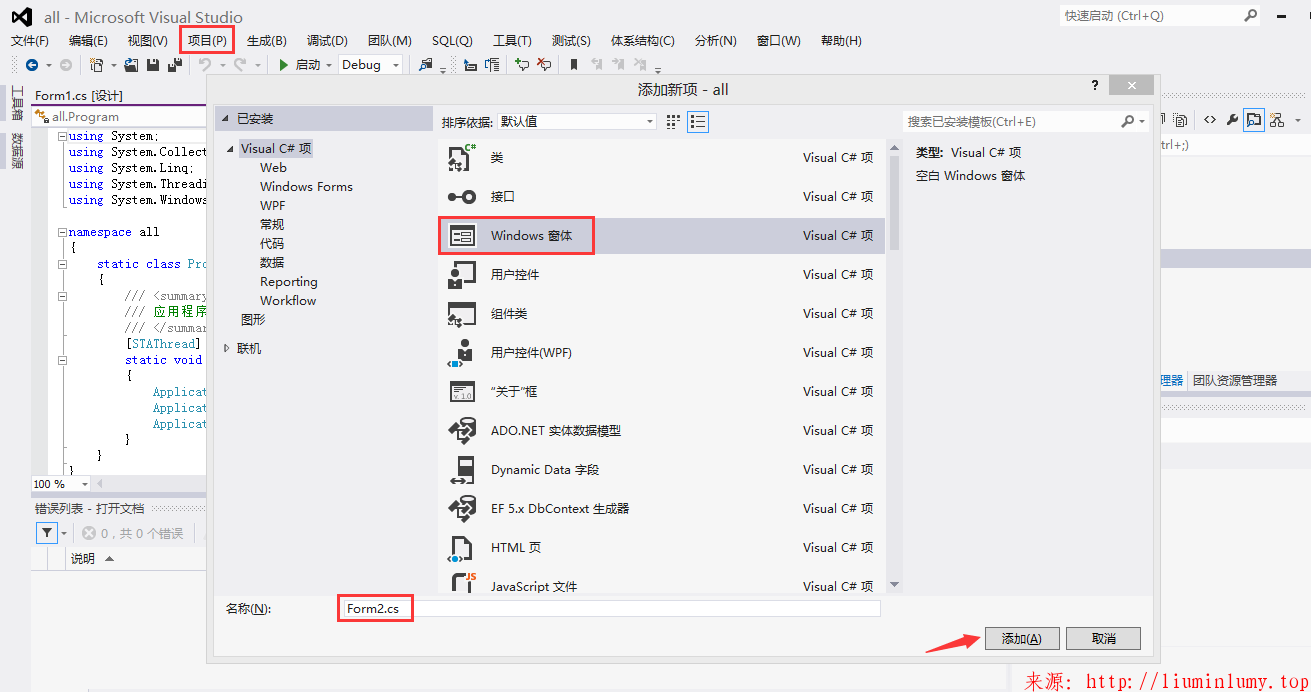
Task: Open the 工具(T) menu
Action: [x=512, y=41]
